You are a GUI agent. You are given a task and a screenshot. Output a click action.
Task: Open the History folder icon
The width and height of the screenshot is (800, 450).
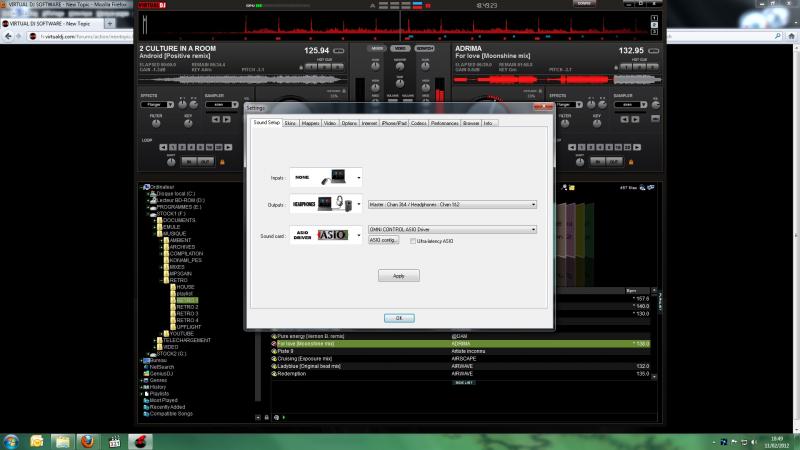[146, 387]
